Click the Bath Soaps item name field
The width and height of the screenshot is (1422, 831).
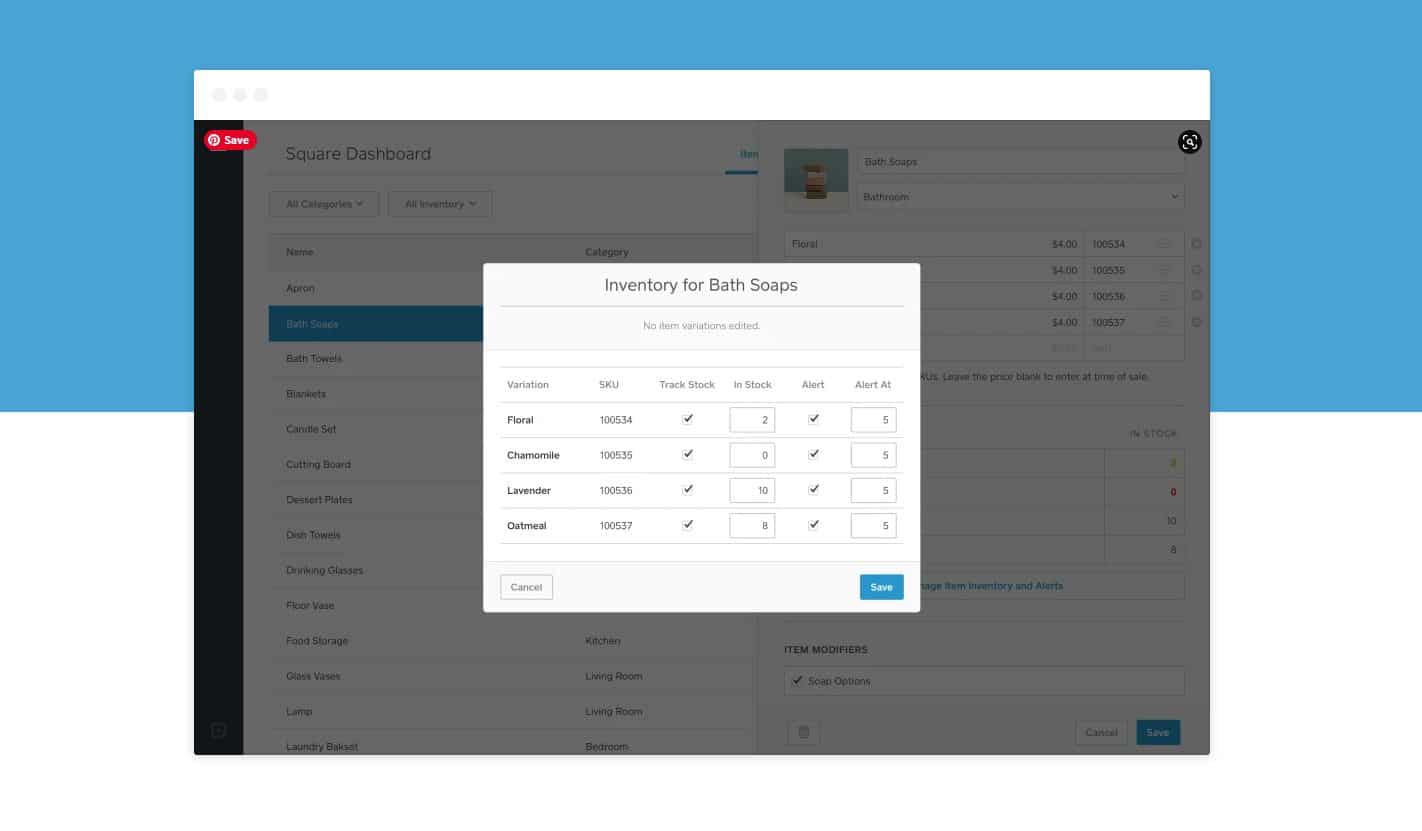point(1020,162)
